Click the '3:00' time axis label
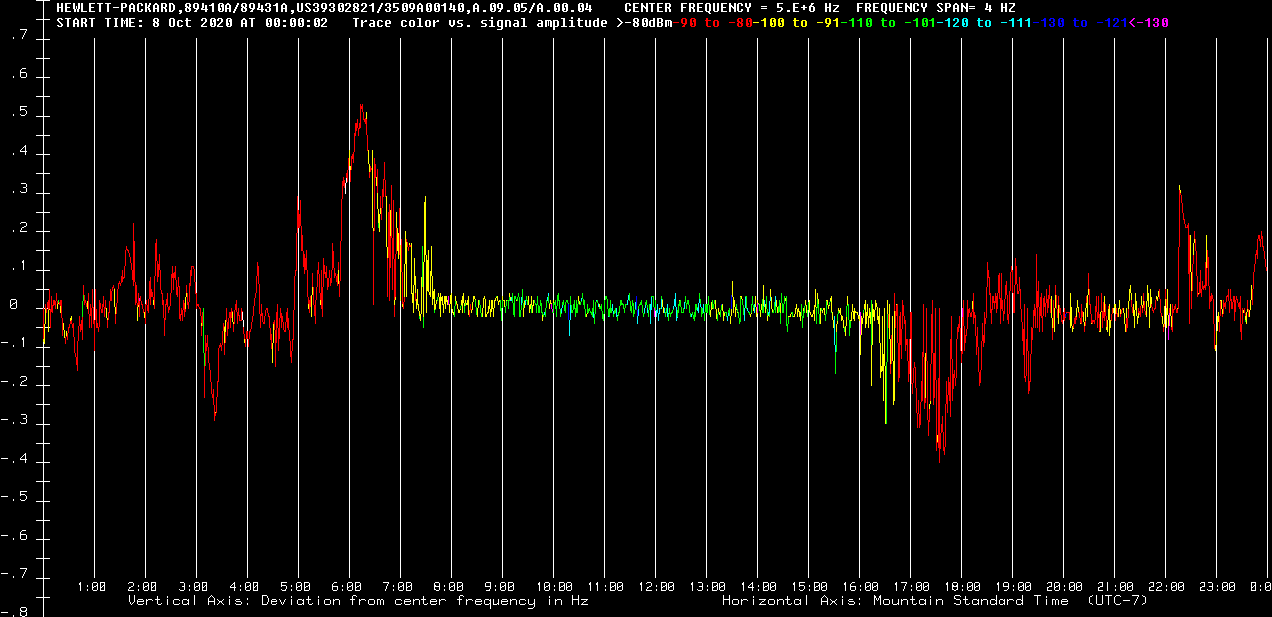 (x=194, y=587)
